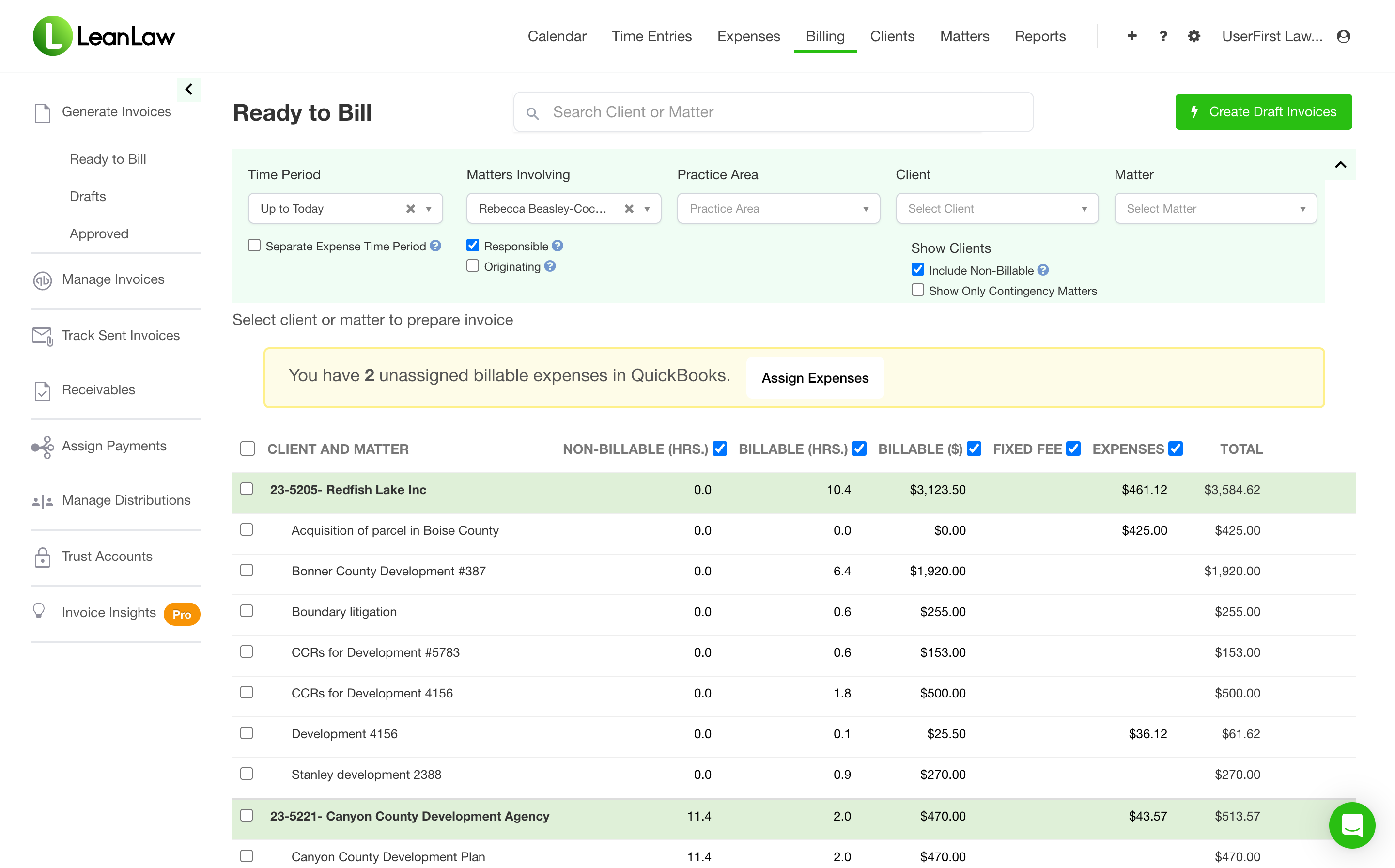Open the Expenses tab

pyautogui.click(x=748, y=36)
